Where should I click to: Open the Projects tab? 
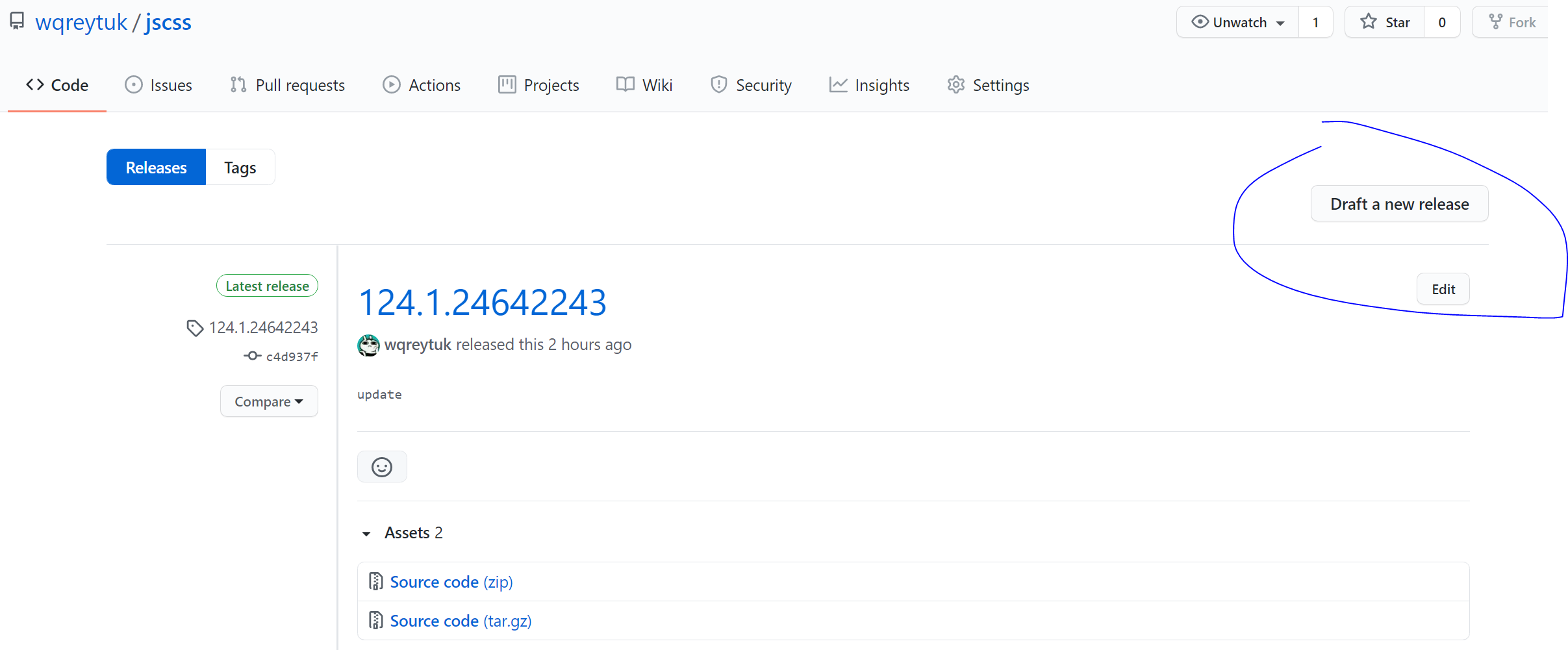538,85
